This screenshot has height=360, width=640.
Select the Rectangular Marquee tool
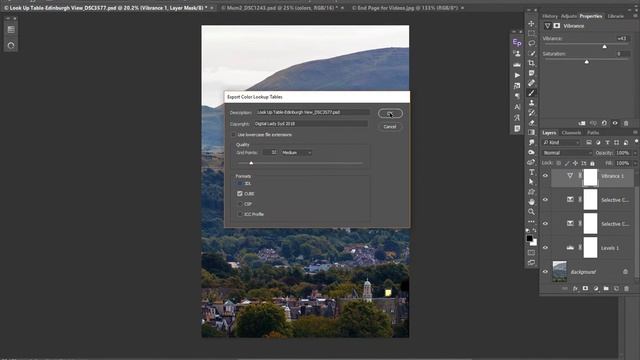coord(531,33)
